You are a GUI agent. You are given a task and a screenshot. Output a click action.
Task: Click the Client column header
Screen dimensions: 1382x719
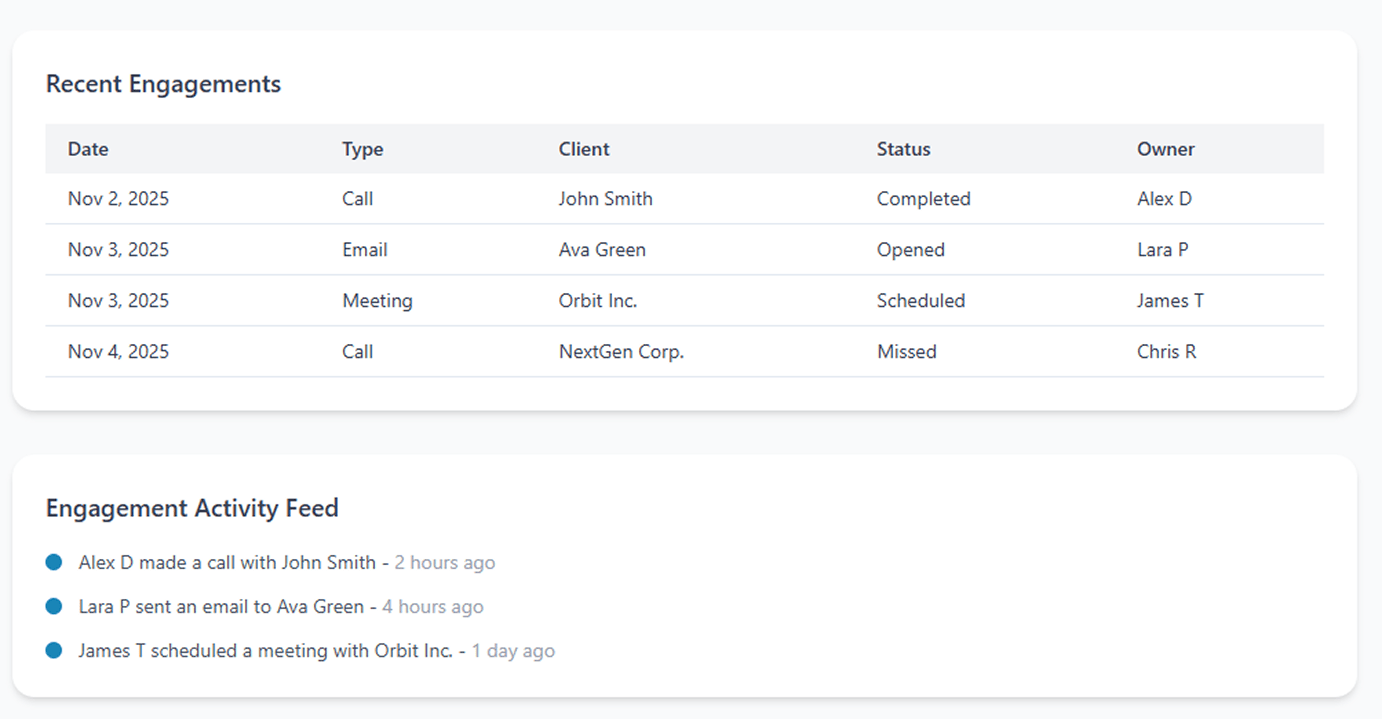tap(584, 149)
